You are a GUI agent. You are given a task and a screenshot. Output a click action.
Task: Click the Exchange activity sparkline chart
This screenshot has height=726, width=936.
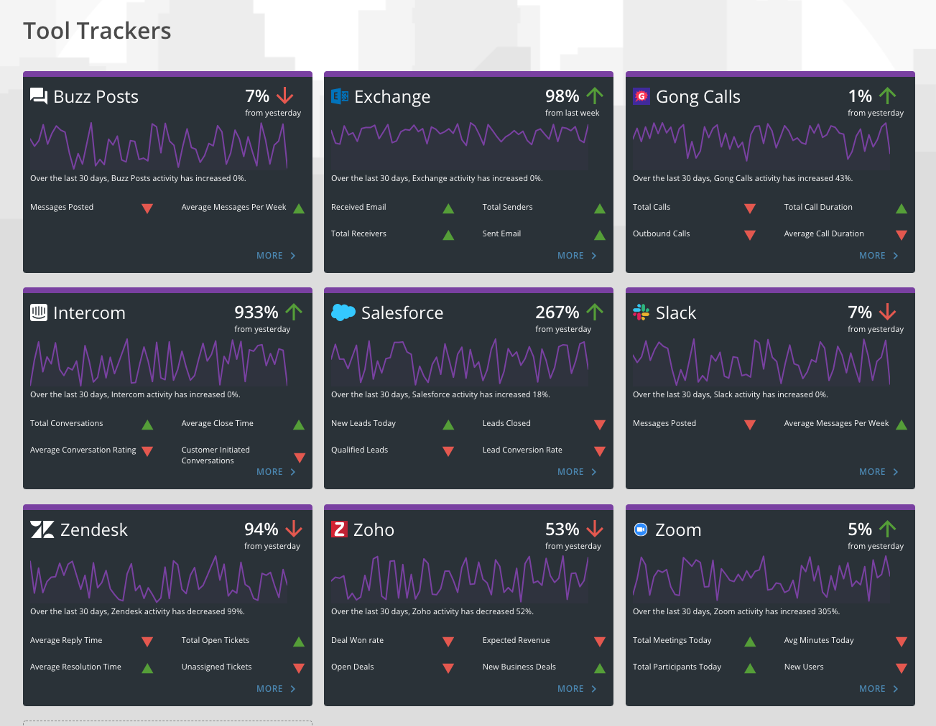pyautogui.click(x=460, y=146)
